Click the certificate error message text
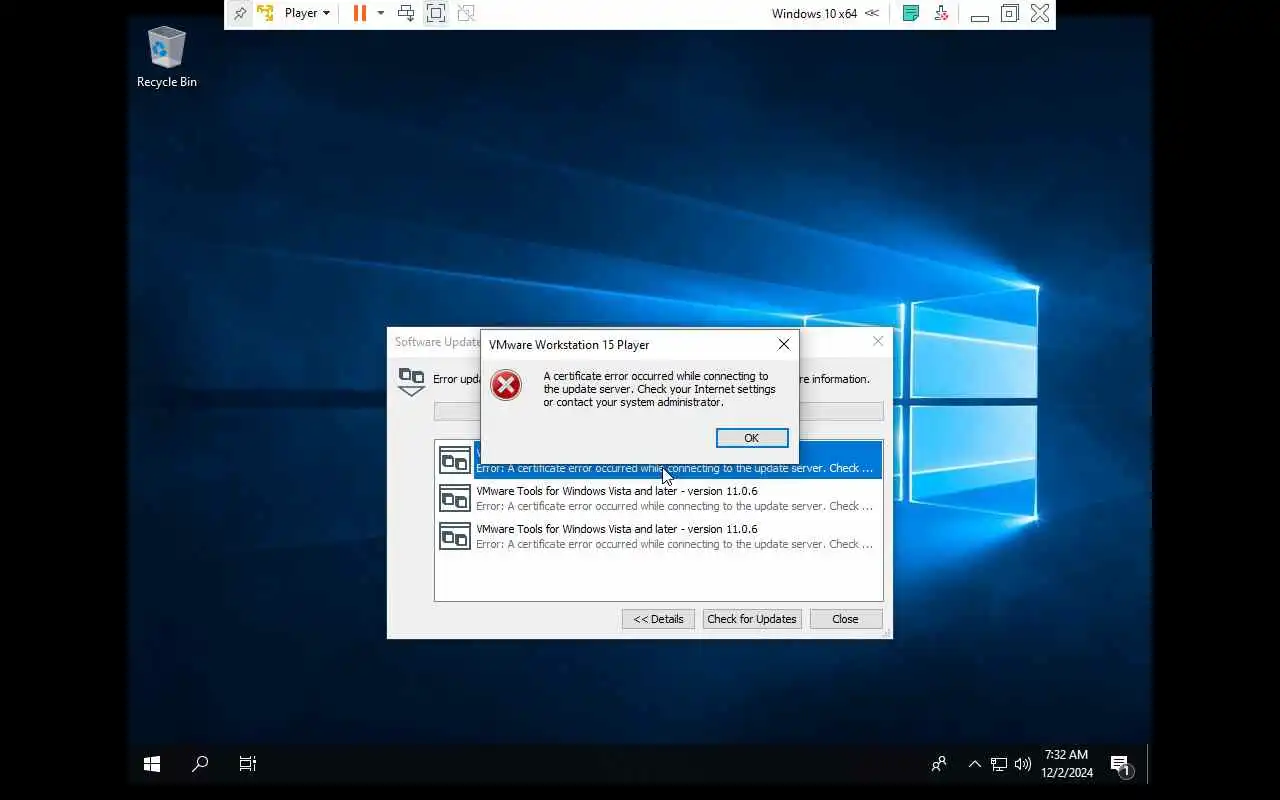The image size is (1280, 800). 660,389
